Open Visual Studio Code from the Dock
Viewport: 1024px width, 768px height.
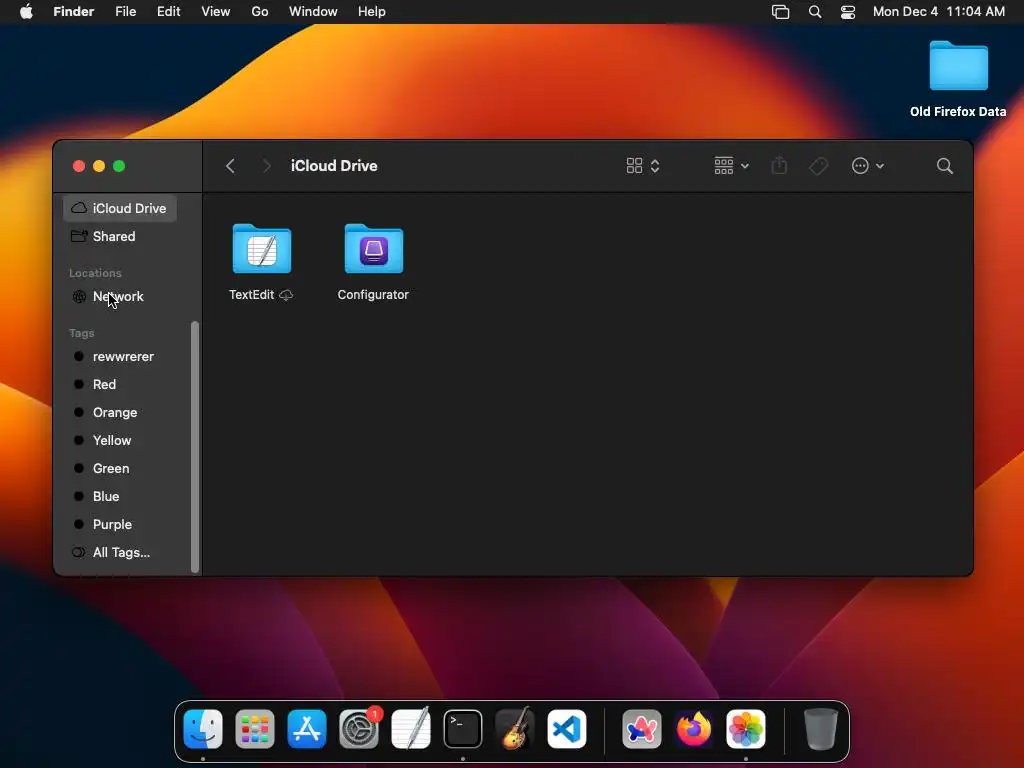pyautogui.click(x=567, y=729)
